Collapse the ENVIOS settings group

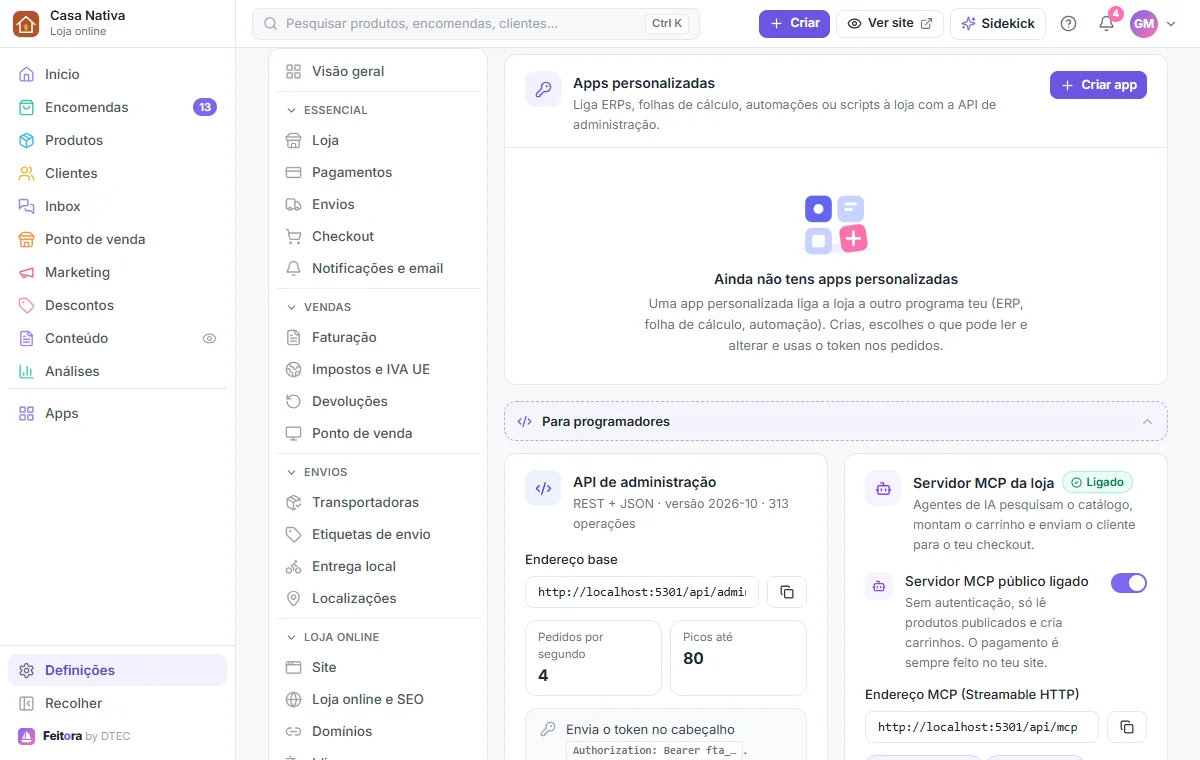pyautogui.click(x=378, y=472)
